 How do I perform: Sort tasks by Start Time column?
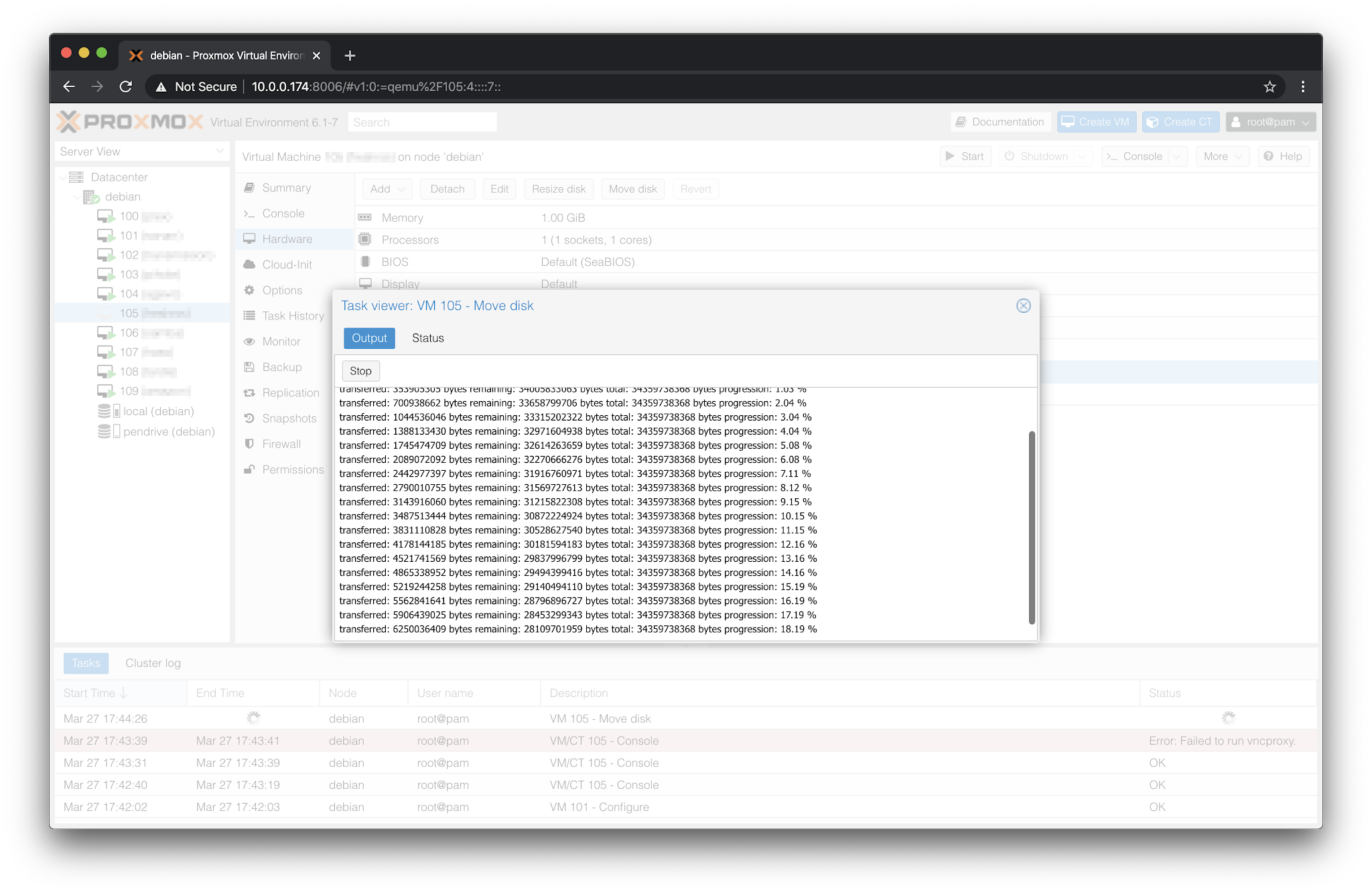pyautogui.click(x=121, y=693)
